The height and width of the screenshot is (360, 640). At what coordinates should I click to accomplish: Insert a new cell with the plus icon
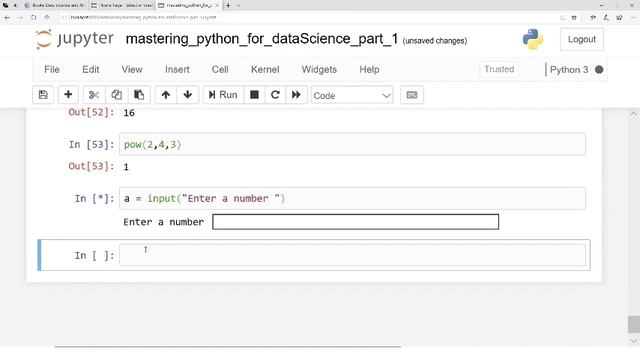68,95
